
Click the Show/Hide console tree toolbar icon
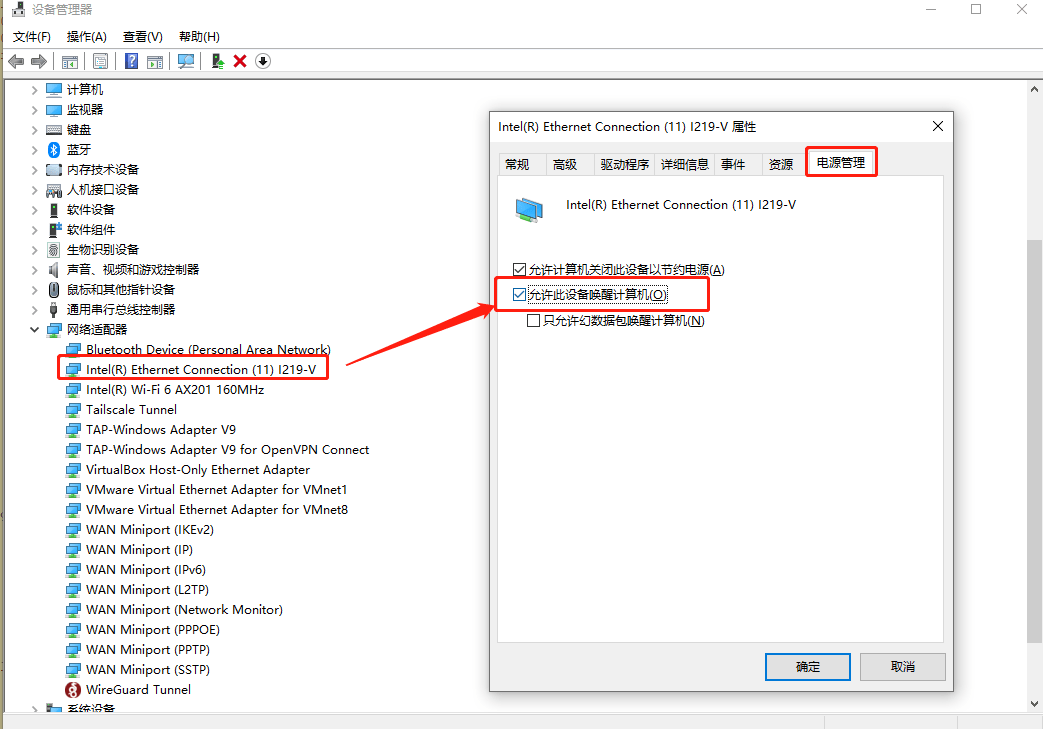point(70,61)
